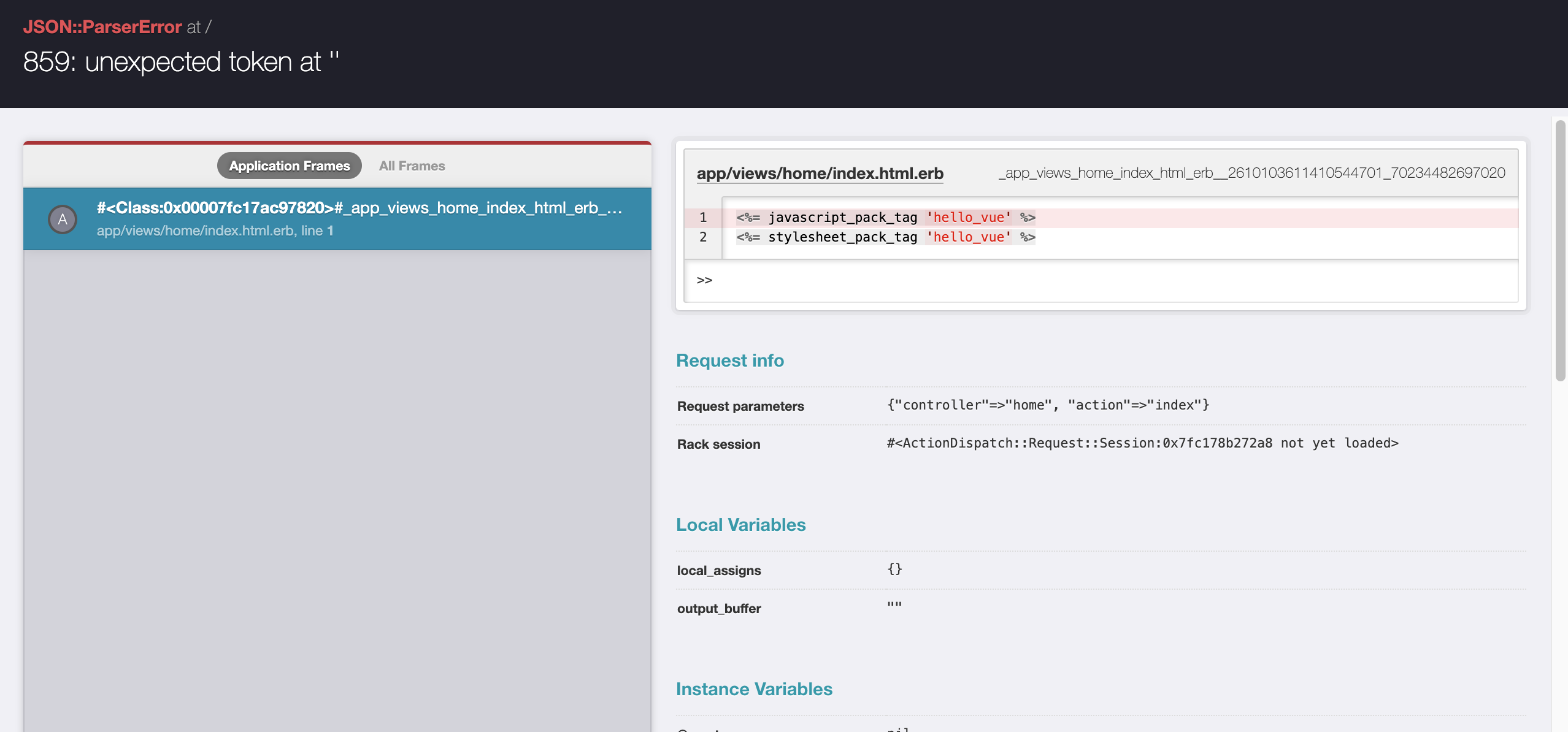The height and width of the screenshot is (732, 1568).
Task: Click the Local Variables heading
Action: (x=741, y=525)
